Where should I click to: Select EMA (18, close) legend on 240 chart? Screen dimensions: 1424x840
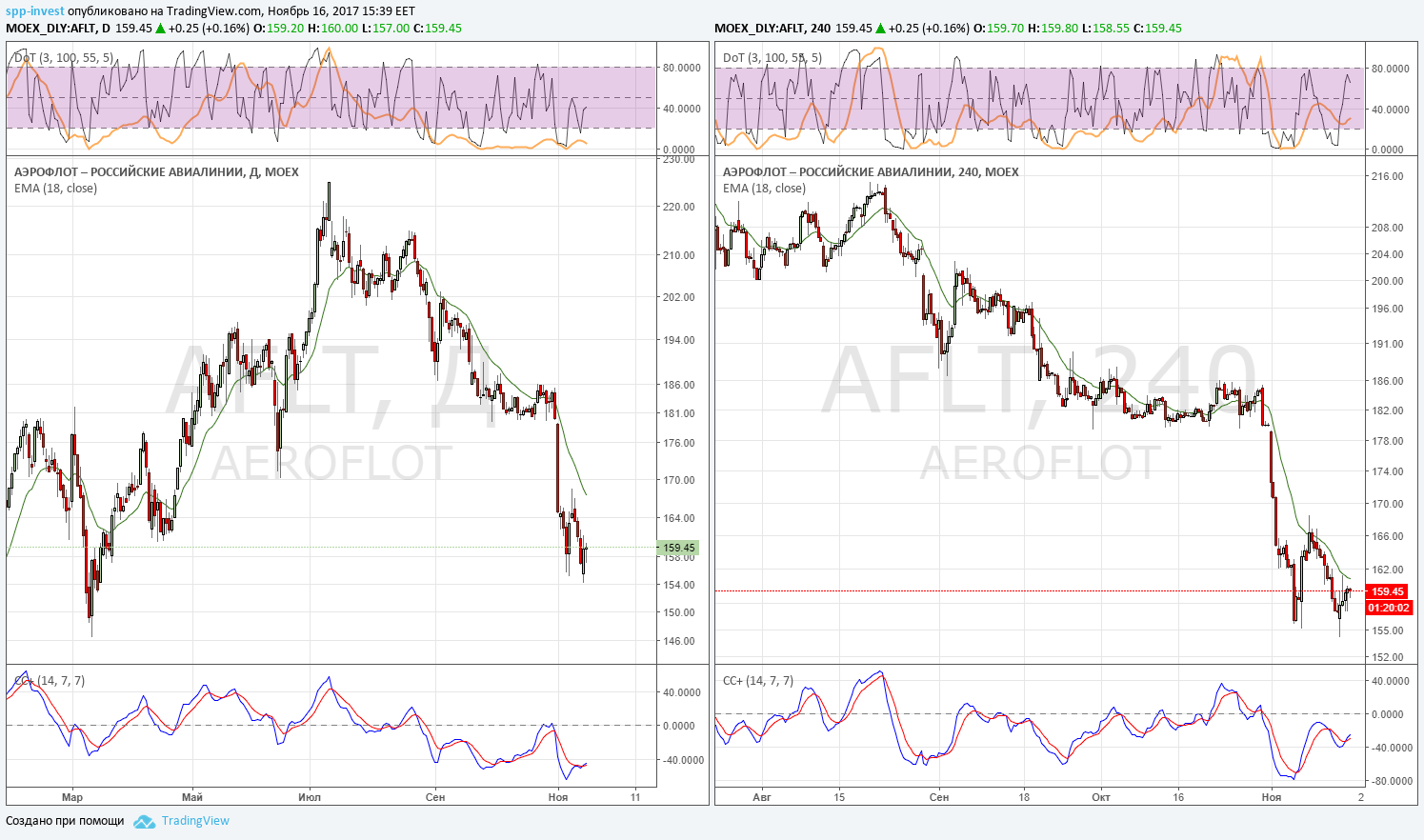[x=764, y=189]
